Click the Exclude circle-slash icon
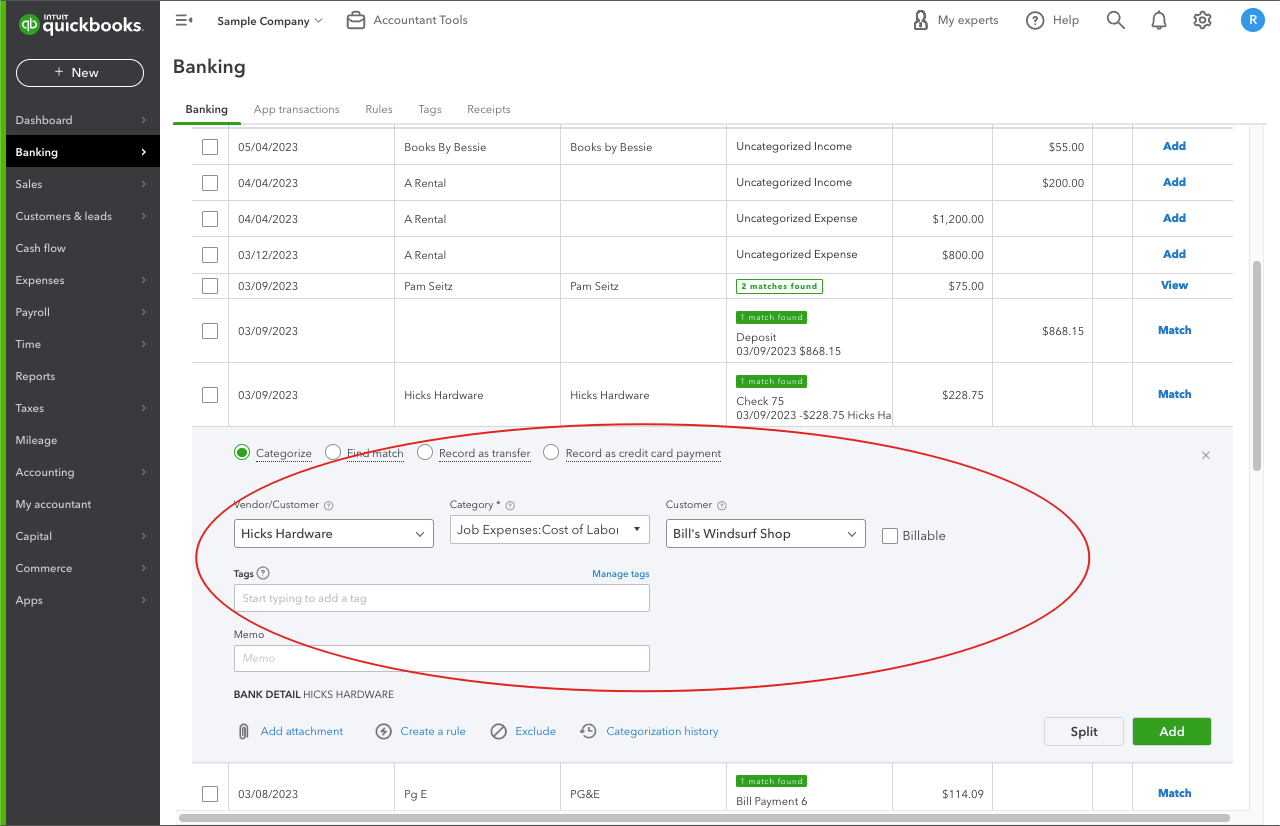Image resolution: width=1280 pixels, height=826 pixels. coord(498,732)
